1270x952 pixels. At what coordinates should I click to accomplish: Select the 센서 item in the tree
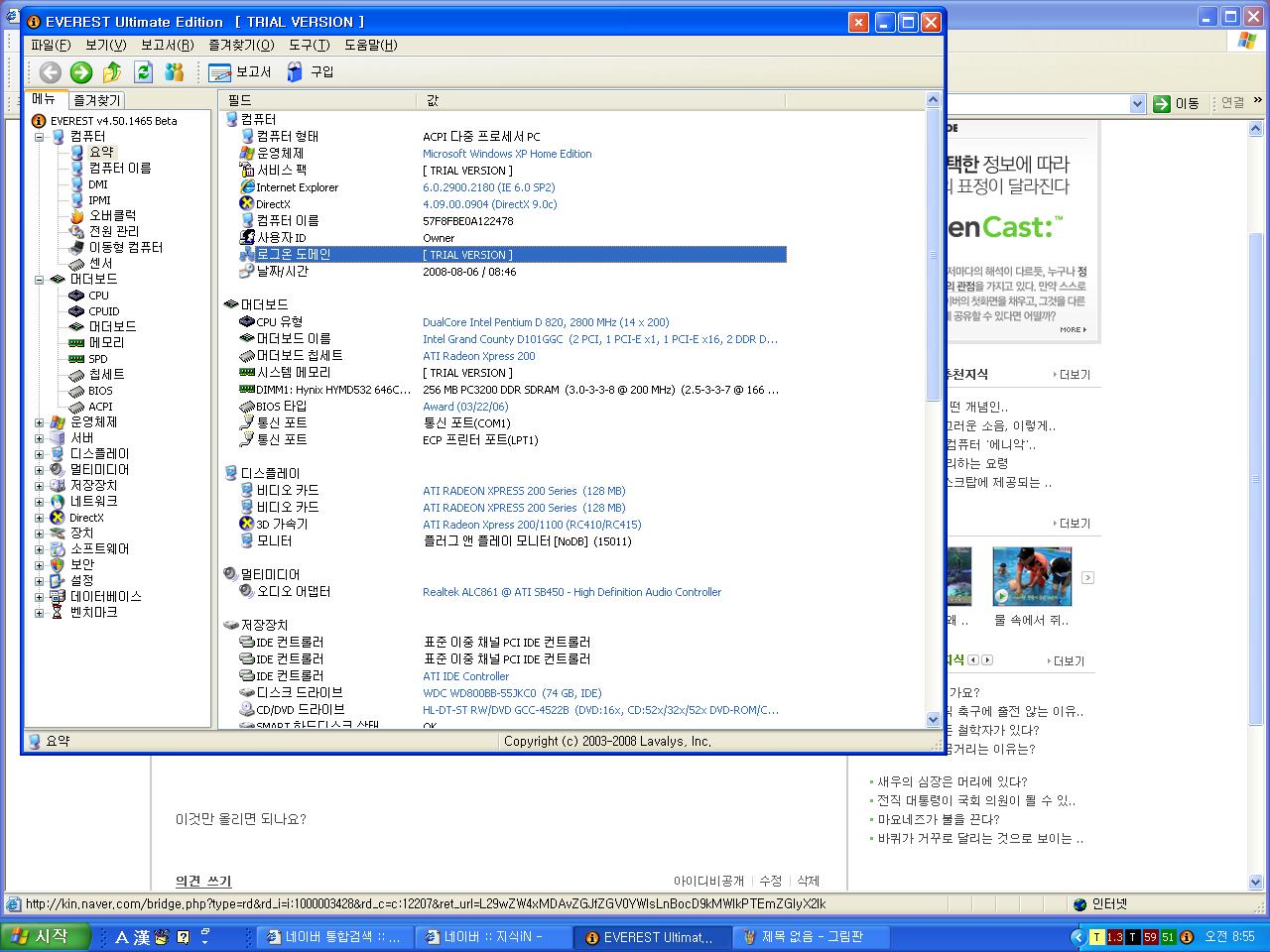click(100, 263)
